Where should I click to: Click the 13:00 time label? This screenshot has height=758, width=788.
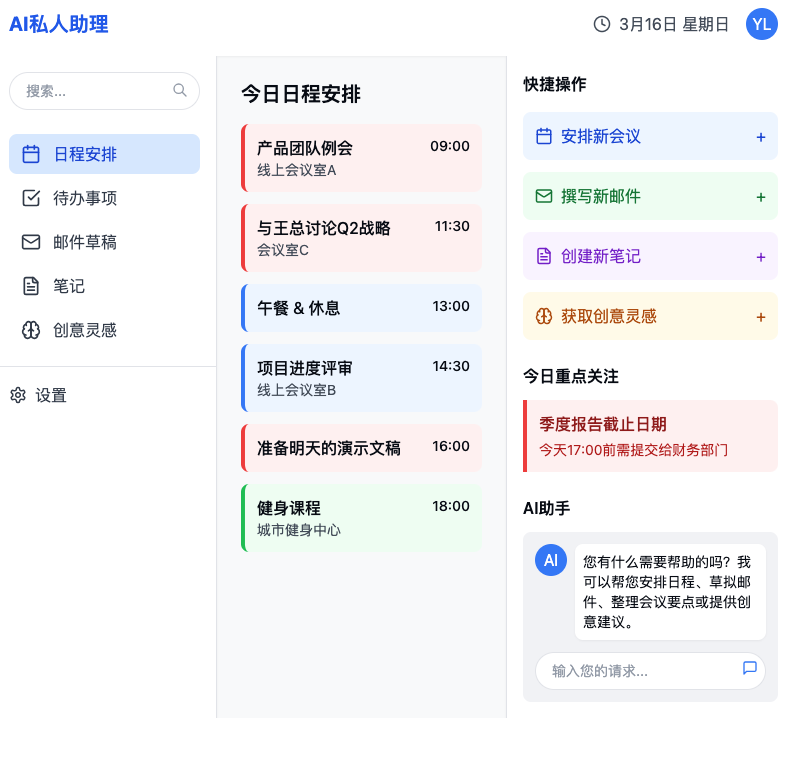point(451,306)
